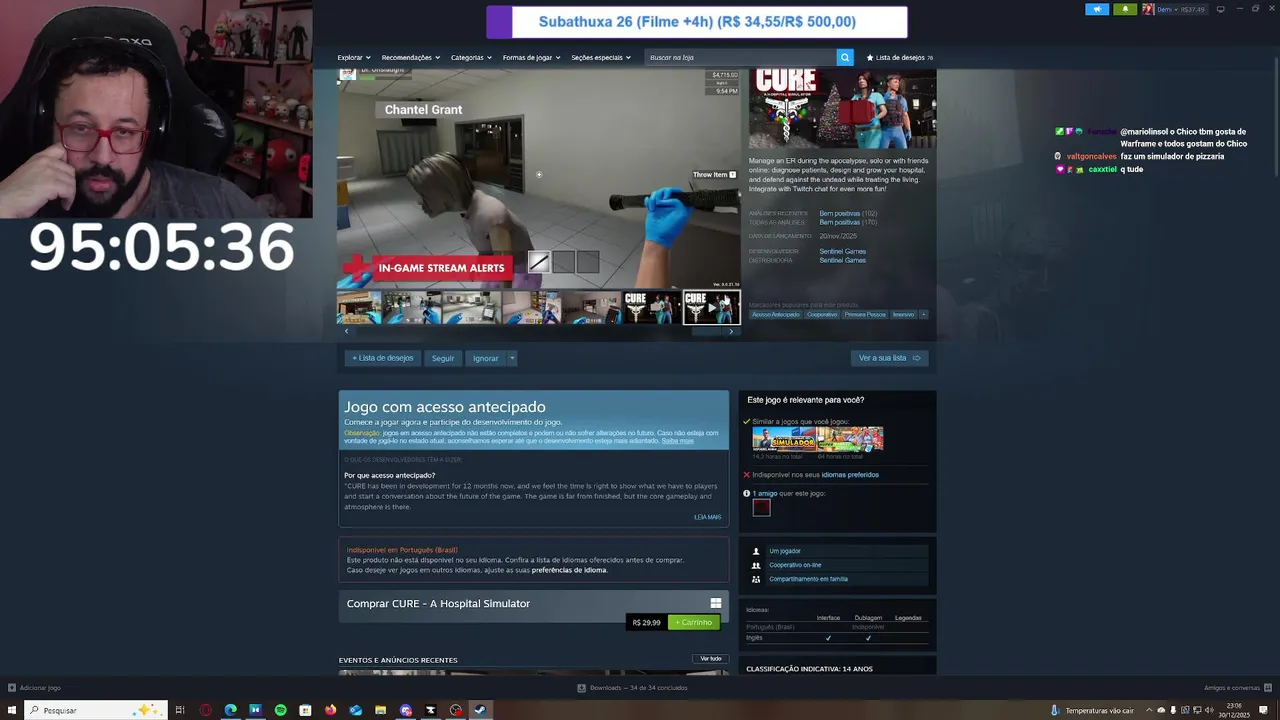Click the Simulador similar game thumbnail
Image resolution: width=1280 pixels, height=720 pixels.
click(784, 440)
